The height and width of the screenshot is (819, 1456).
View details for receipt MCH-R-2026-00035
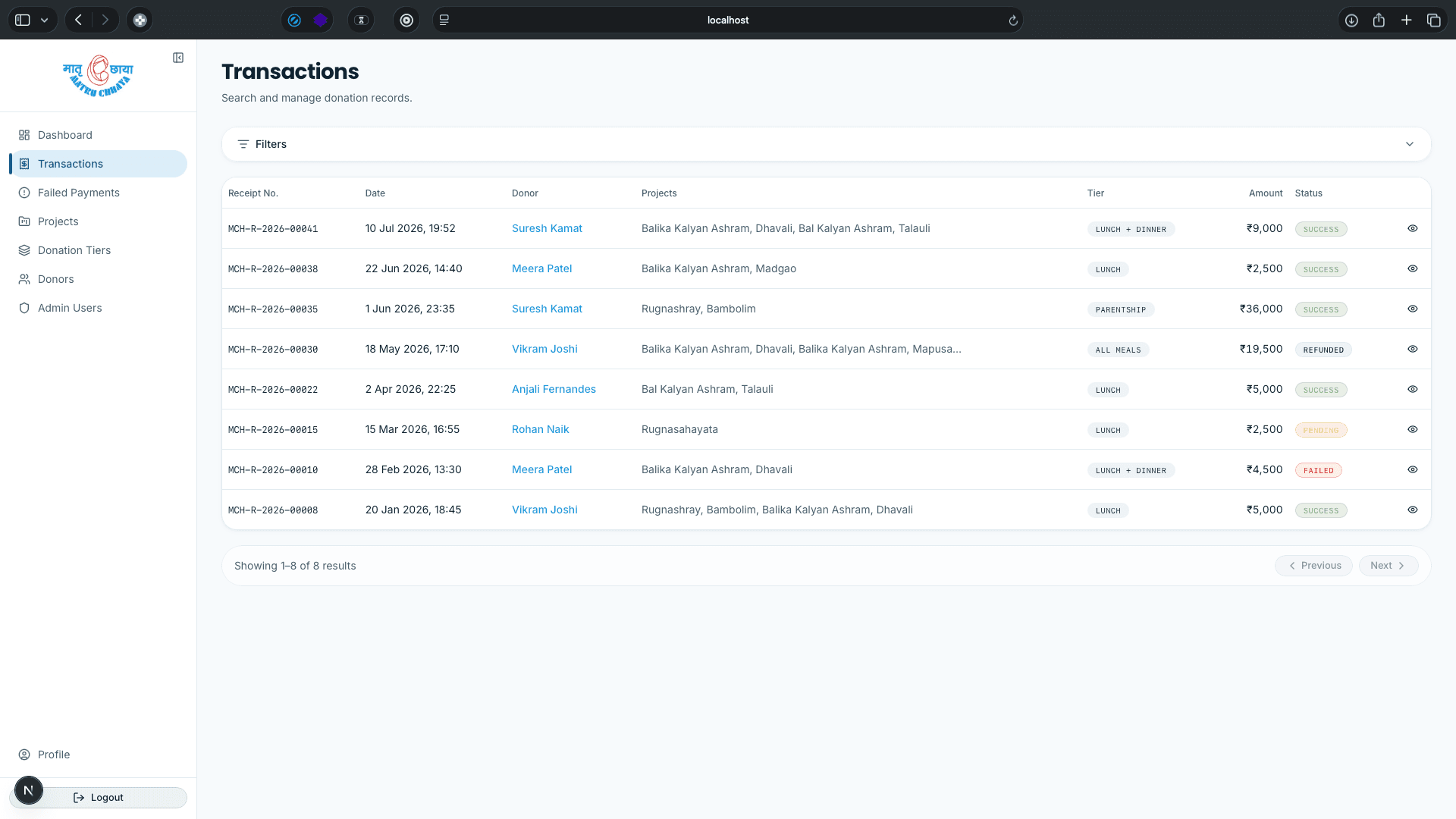click(1413, 309)
